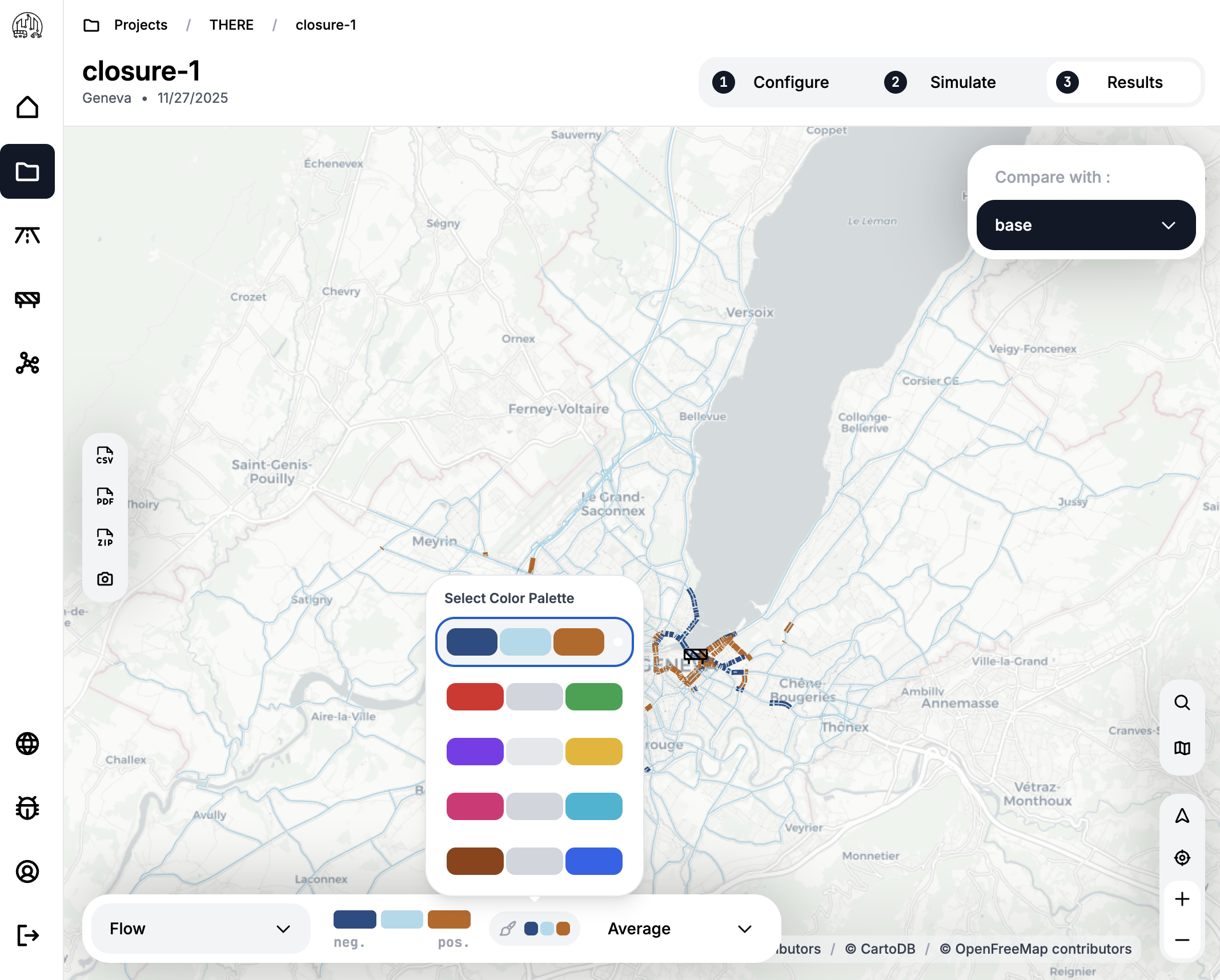Screen dimensions: 1220x980
Task: Open map search magnifier icon
Action: coord(1182,702)
